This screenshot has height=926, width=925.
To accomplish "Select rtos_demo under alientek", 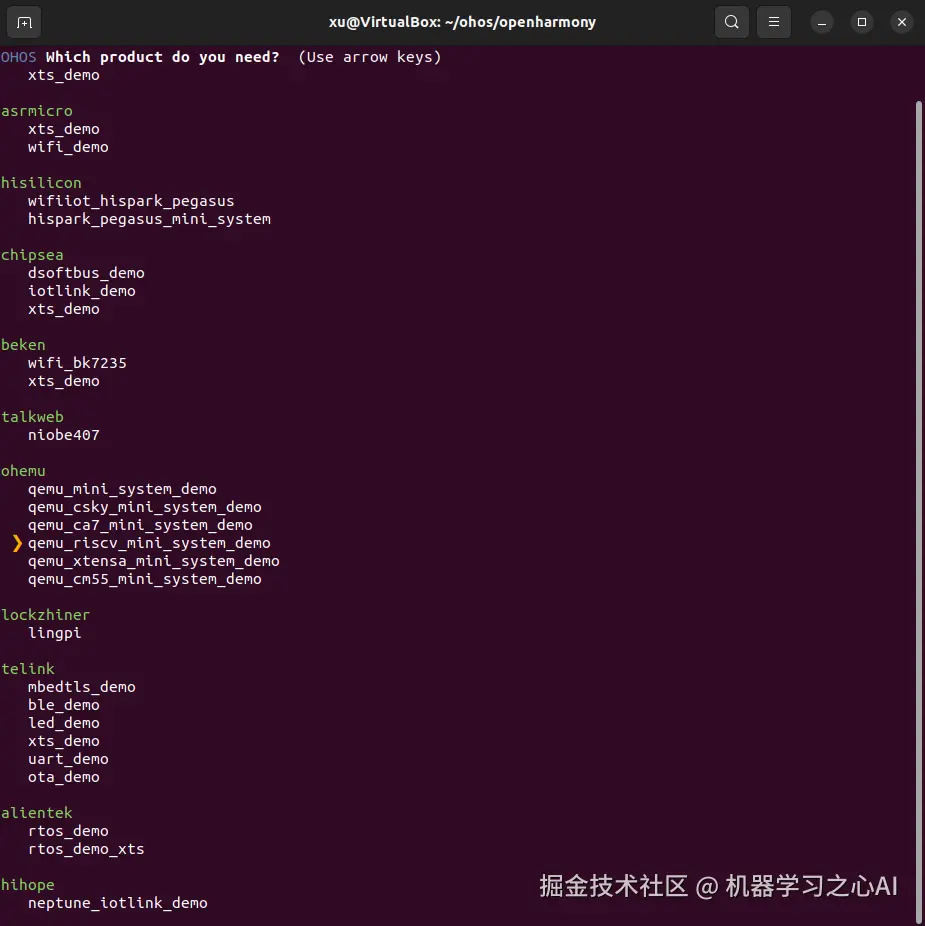I will tap(68, 831).
